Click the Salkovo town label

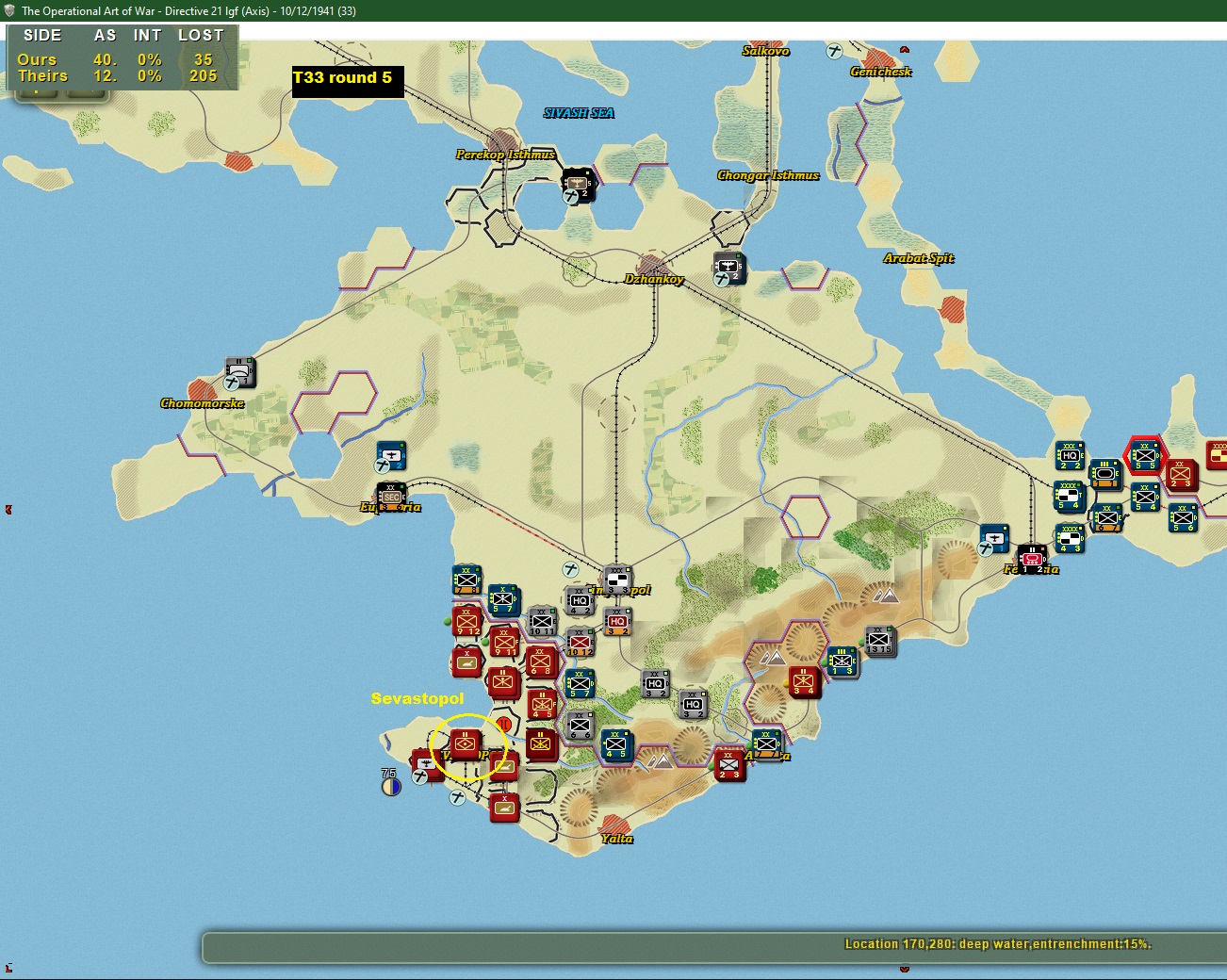tap(766, 51)
